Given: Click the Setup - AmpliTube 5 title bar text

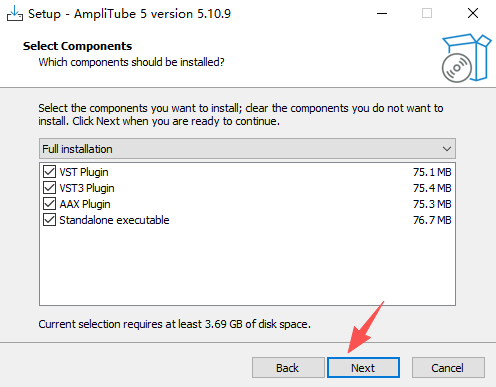Looking at the screenshot, I should tap(129, 14).
